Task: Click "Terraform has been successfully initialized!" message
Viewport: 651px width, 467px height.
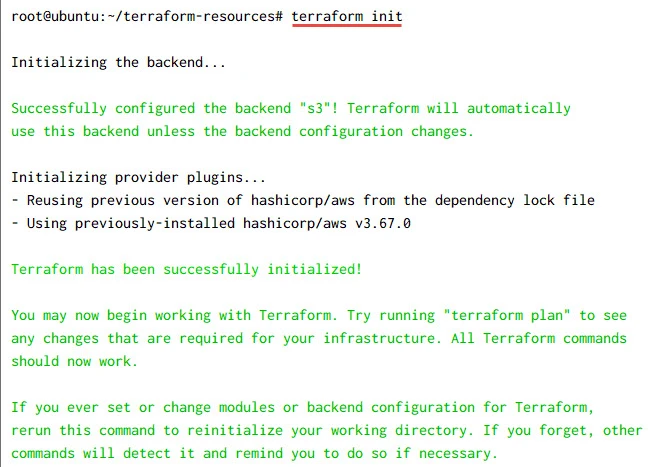Action: pyautogui.click(x=186, y=269)
